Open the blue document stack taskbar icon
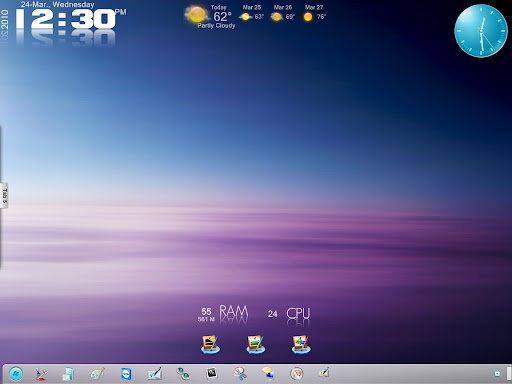 [68, 374]
